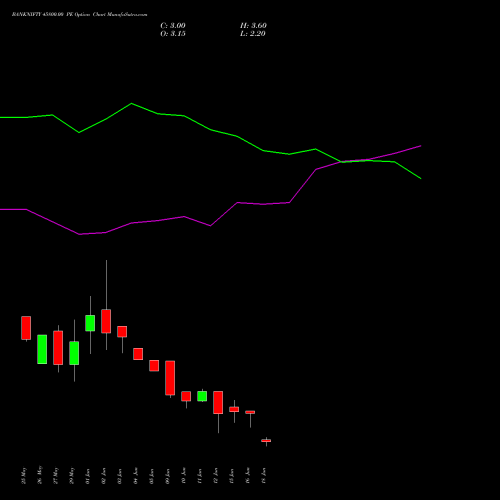Click the 11 Jun date label

[x=200, y=476]
